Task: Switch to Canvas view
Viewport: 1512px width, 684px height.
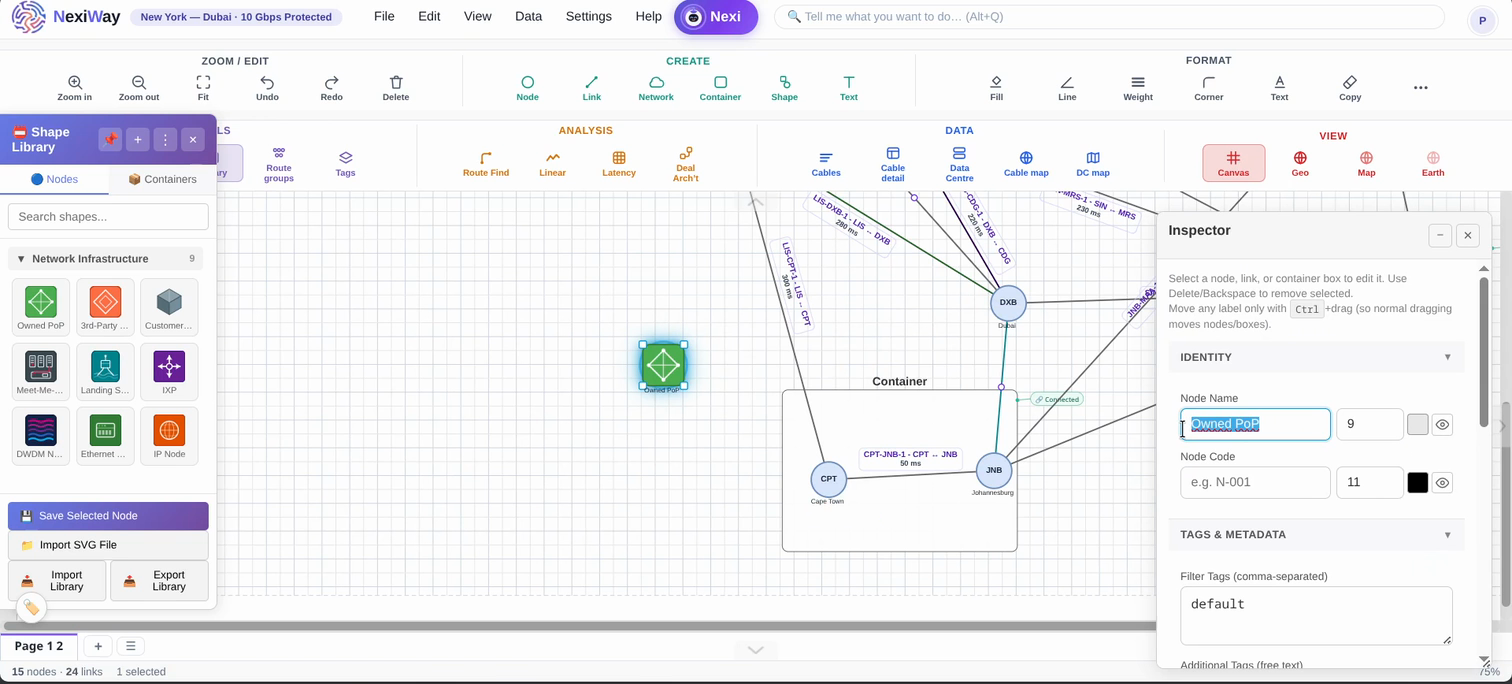Action: (x=1233, y=163)
